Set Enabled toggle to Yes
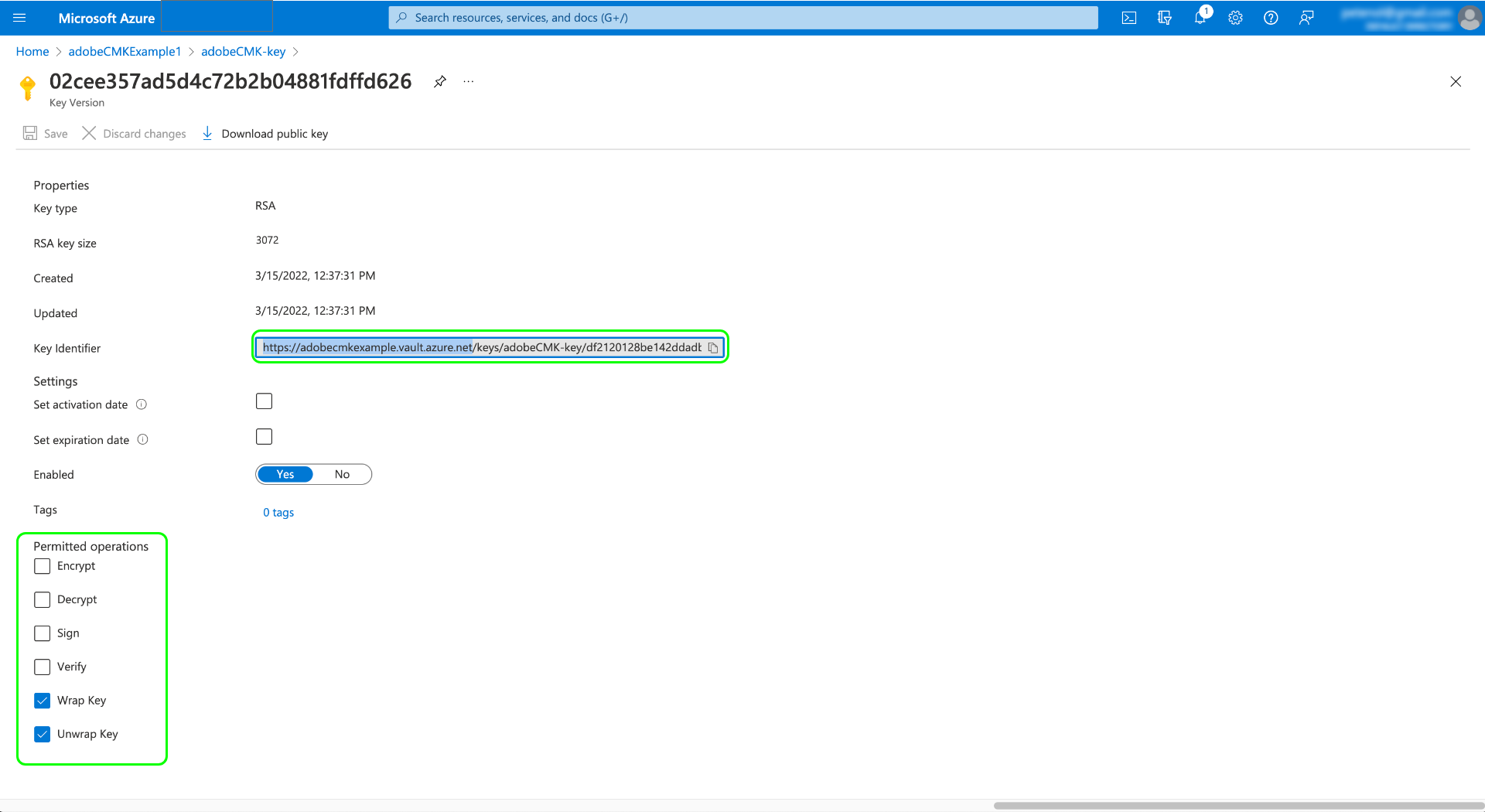Image resolution: width=1485 pixels, height=812 pixels. 285,474
